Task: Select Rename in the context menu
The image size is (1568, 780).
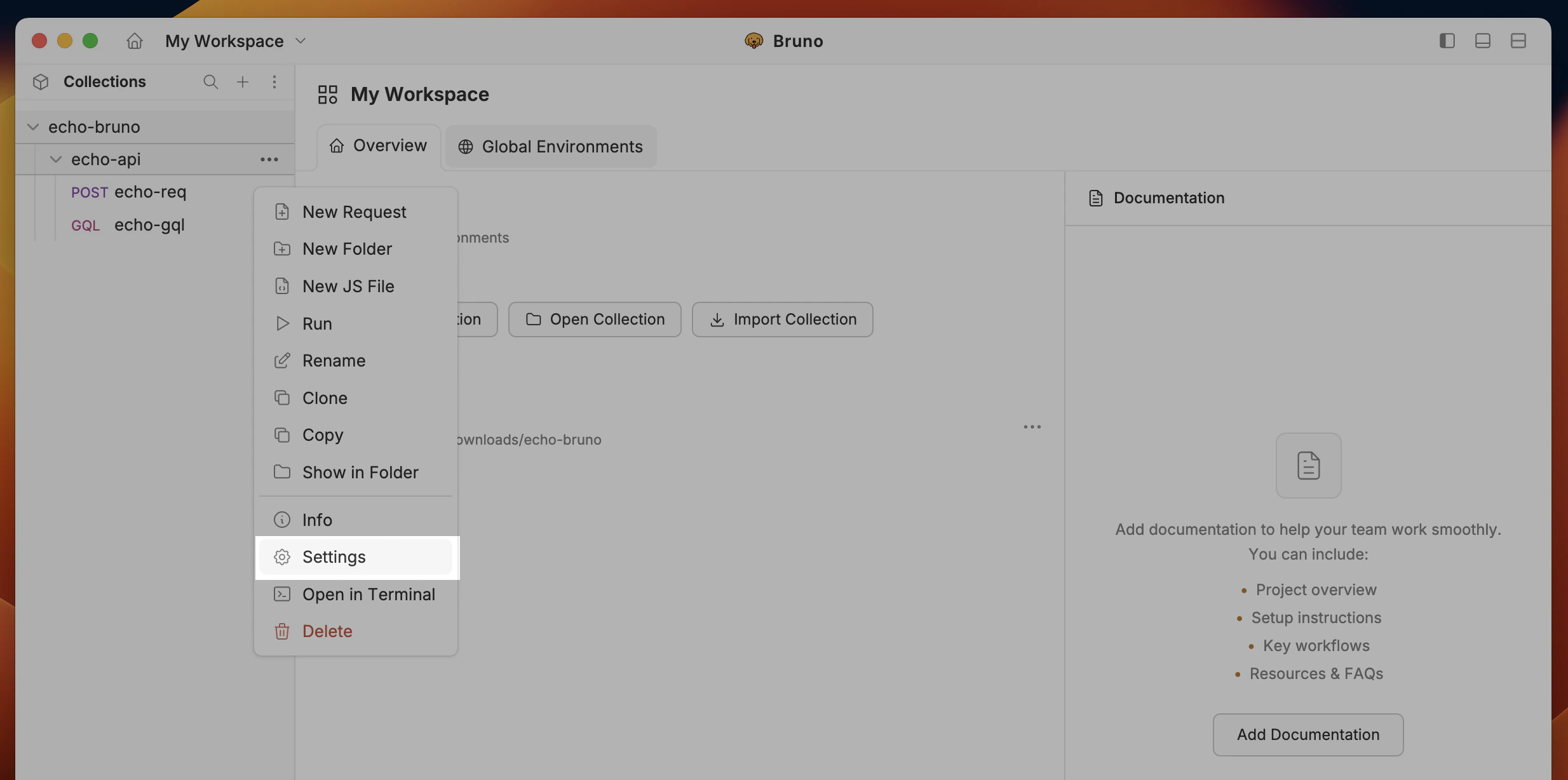Action: tap(356, 361)
